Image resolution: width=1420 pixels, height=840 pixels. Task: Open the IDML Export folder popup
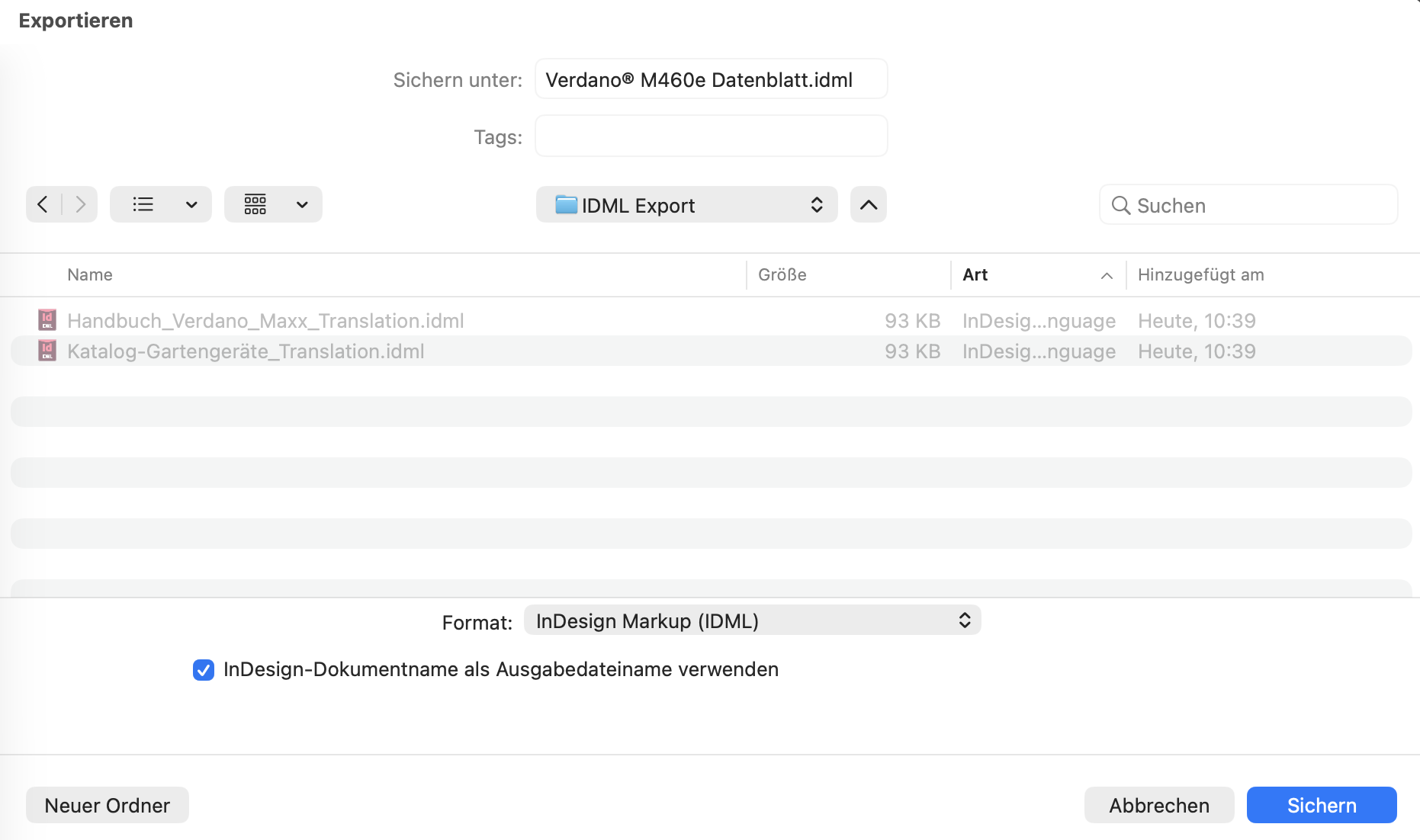point(686,204)
